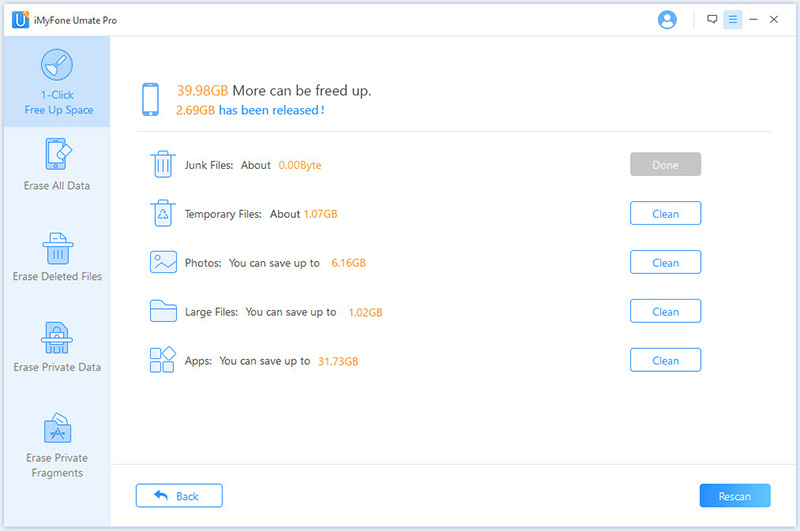The height and width of the screenshot is (531, 800).
Task: Click the 'Junk Files:' label
Action: click(x=209, y=165)
